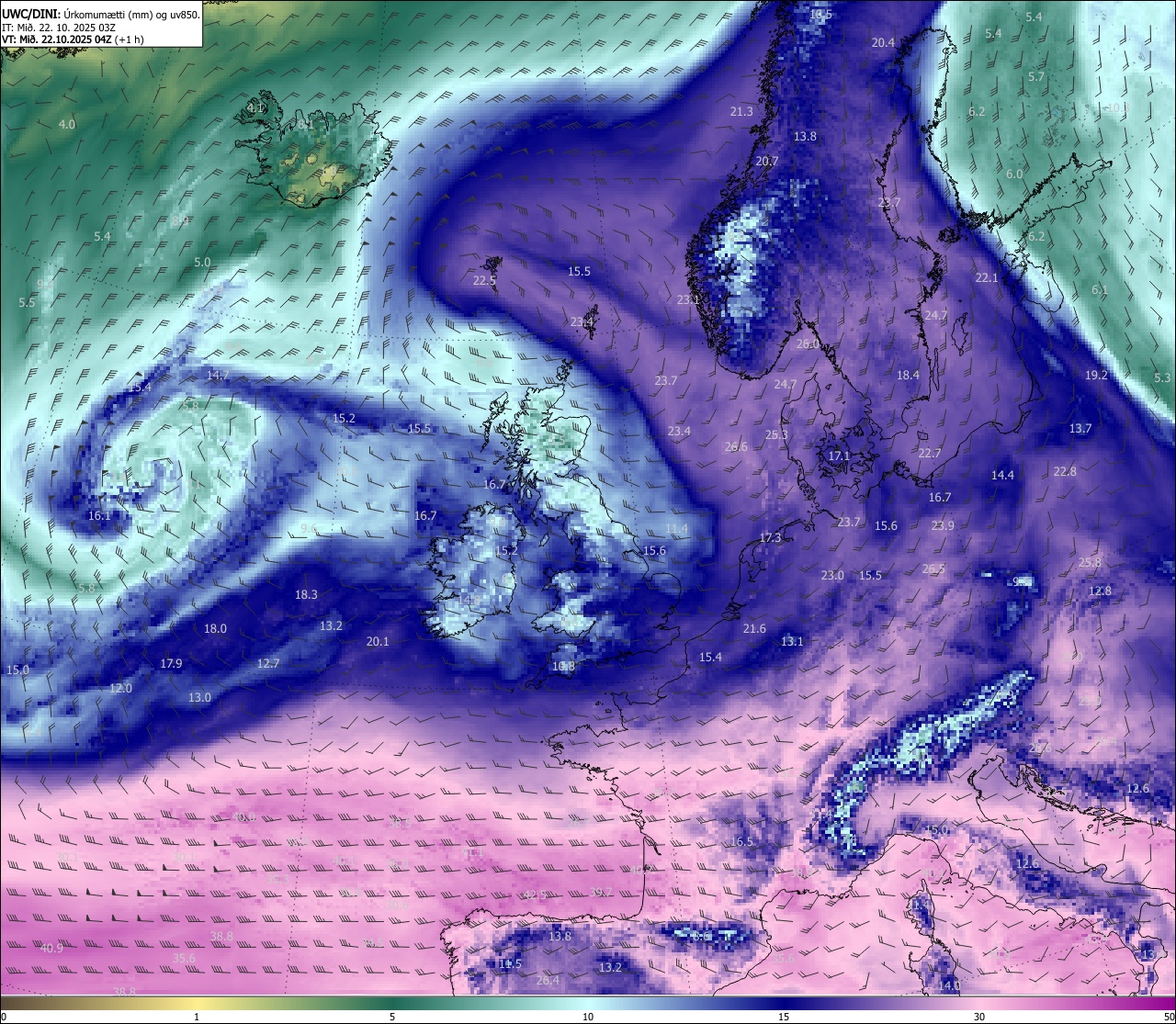Click the 14.0 value near Sardinia
The image size is (1176, 1024).
949,985
